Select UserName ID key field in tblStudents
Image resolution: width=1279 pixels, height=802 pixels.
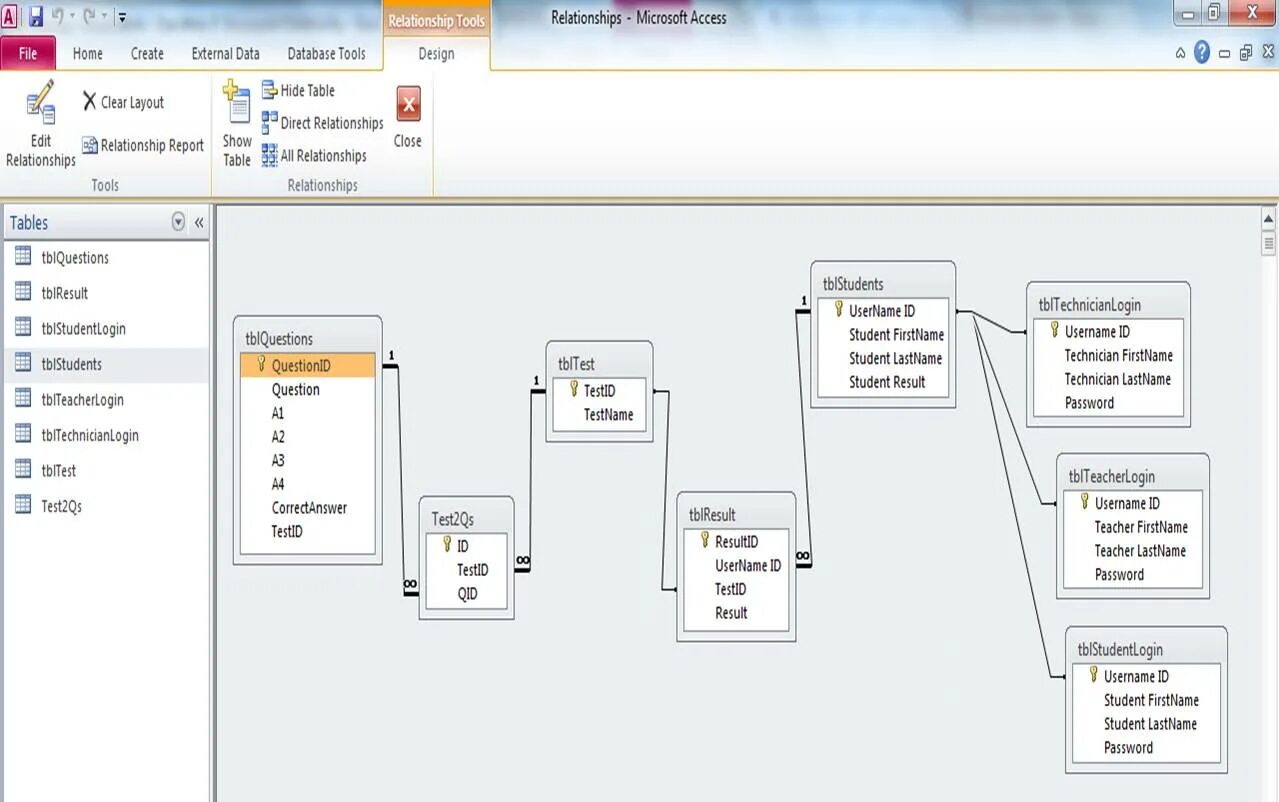pos(883,311)
